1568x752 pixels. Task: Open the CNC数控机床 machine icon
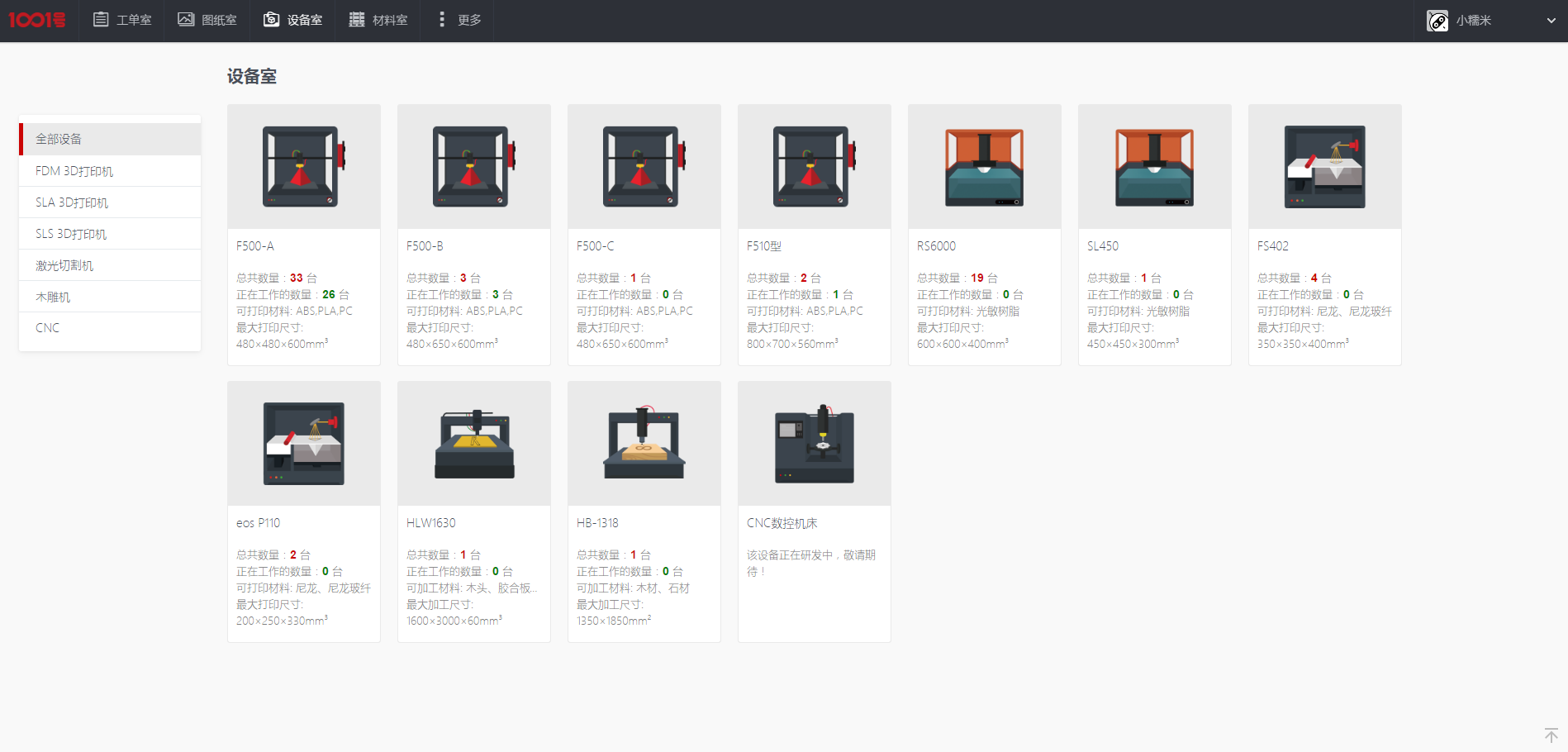click(x=814, y=443)
